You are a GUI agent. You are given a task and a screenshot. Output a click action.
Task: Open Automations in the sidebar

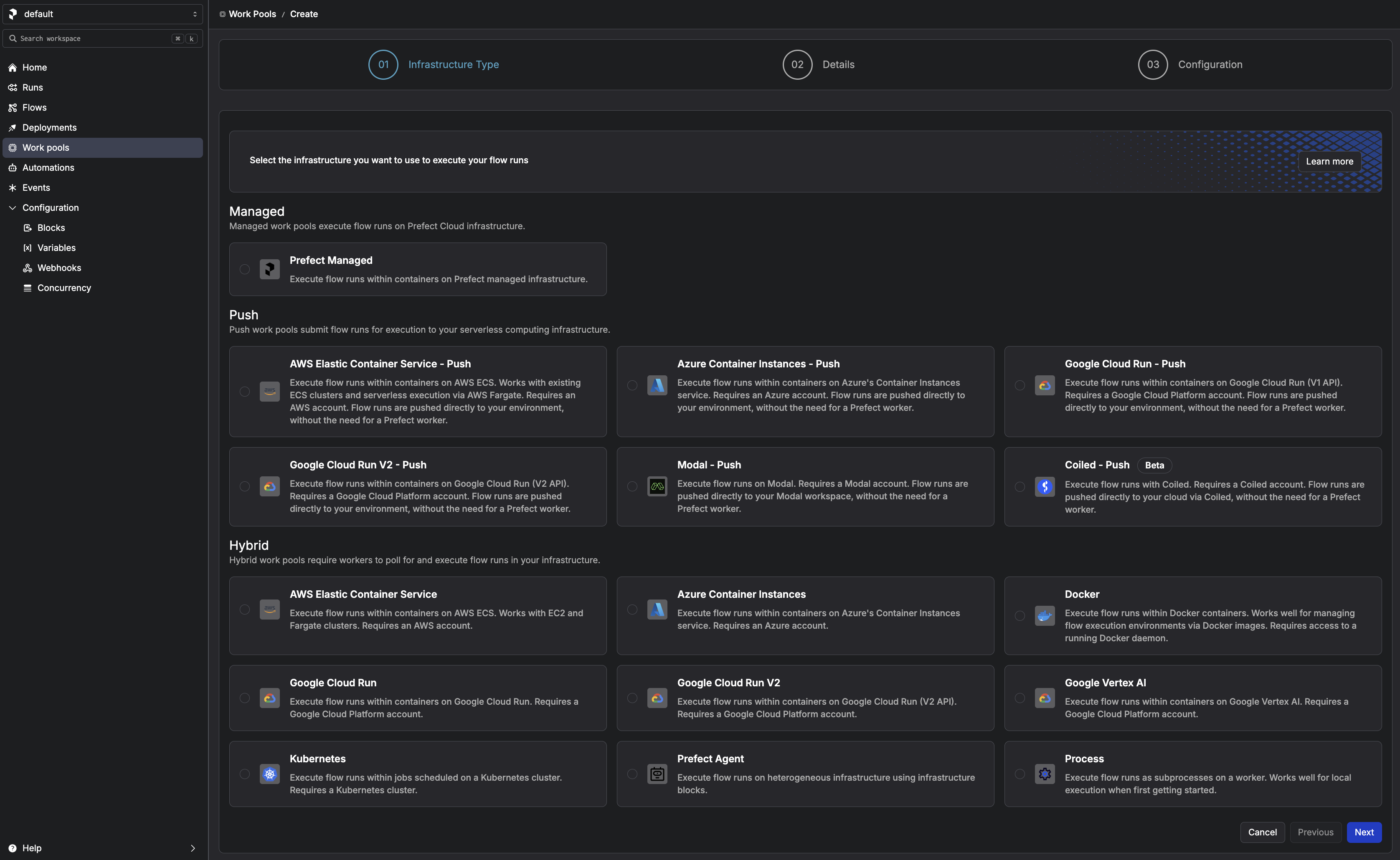(102, 167)
